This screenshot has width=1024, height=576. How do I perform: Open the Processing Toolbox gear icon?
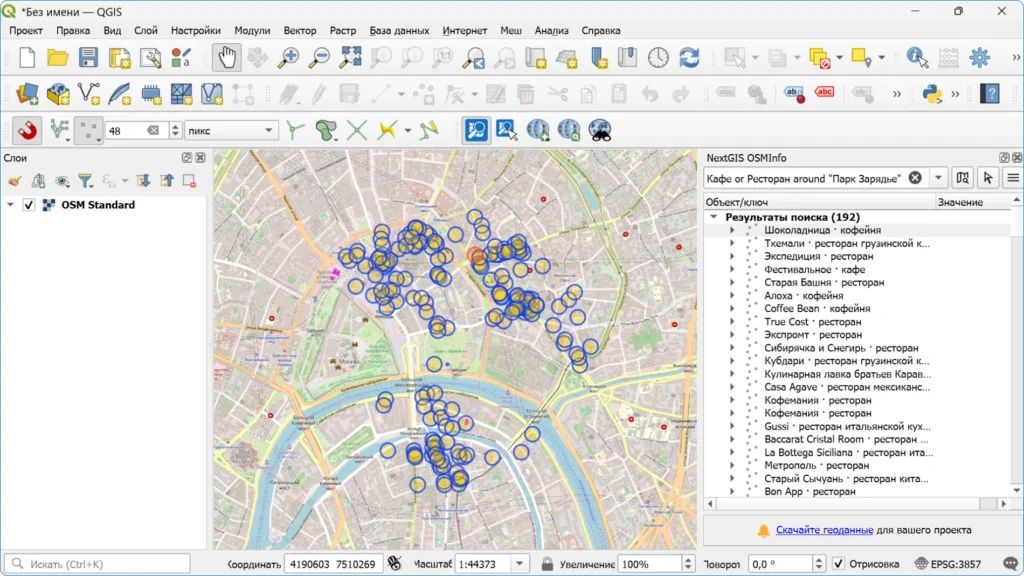click(x=980, y=57)
